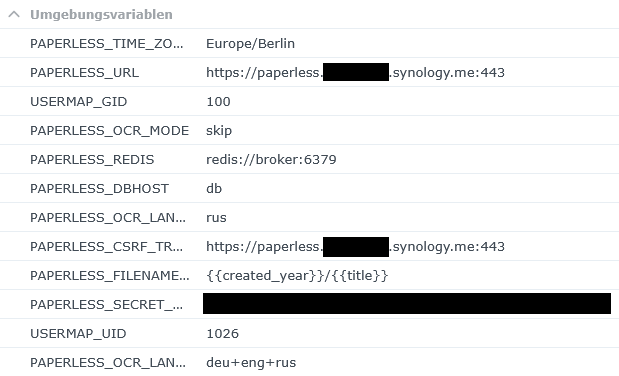Select the deu+eng+rus value
619x376 pixels.
point(251,363)
